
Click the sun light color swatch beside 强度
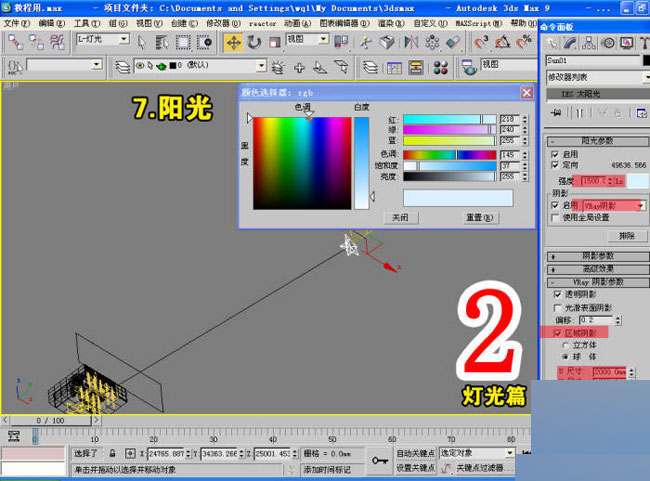634,179
